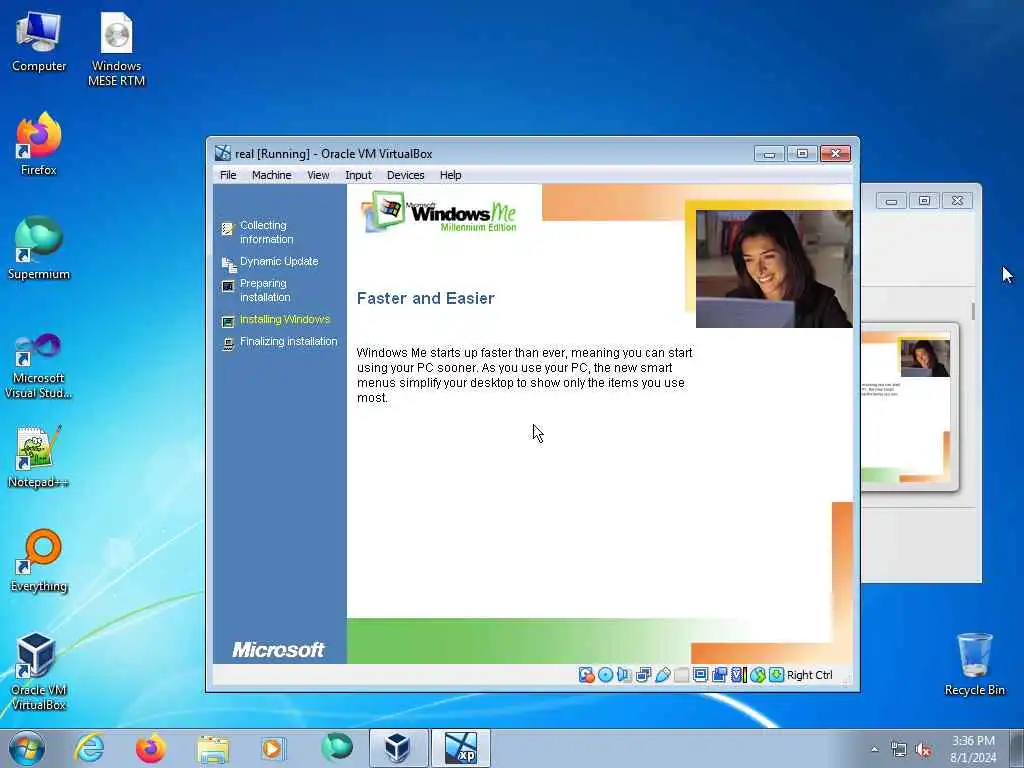Select the Microsoft Visual Studio desktop shortcut
The height and width of the screenshot is (768, 1024).
(39, 366)
